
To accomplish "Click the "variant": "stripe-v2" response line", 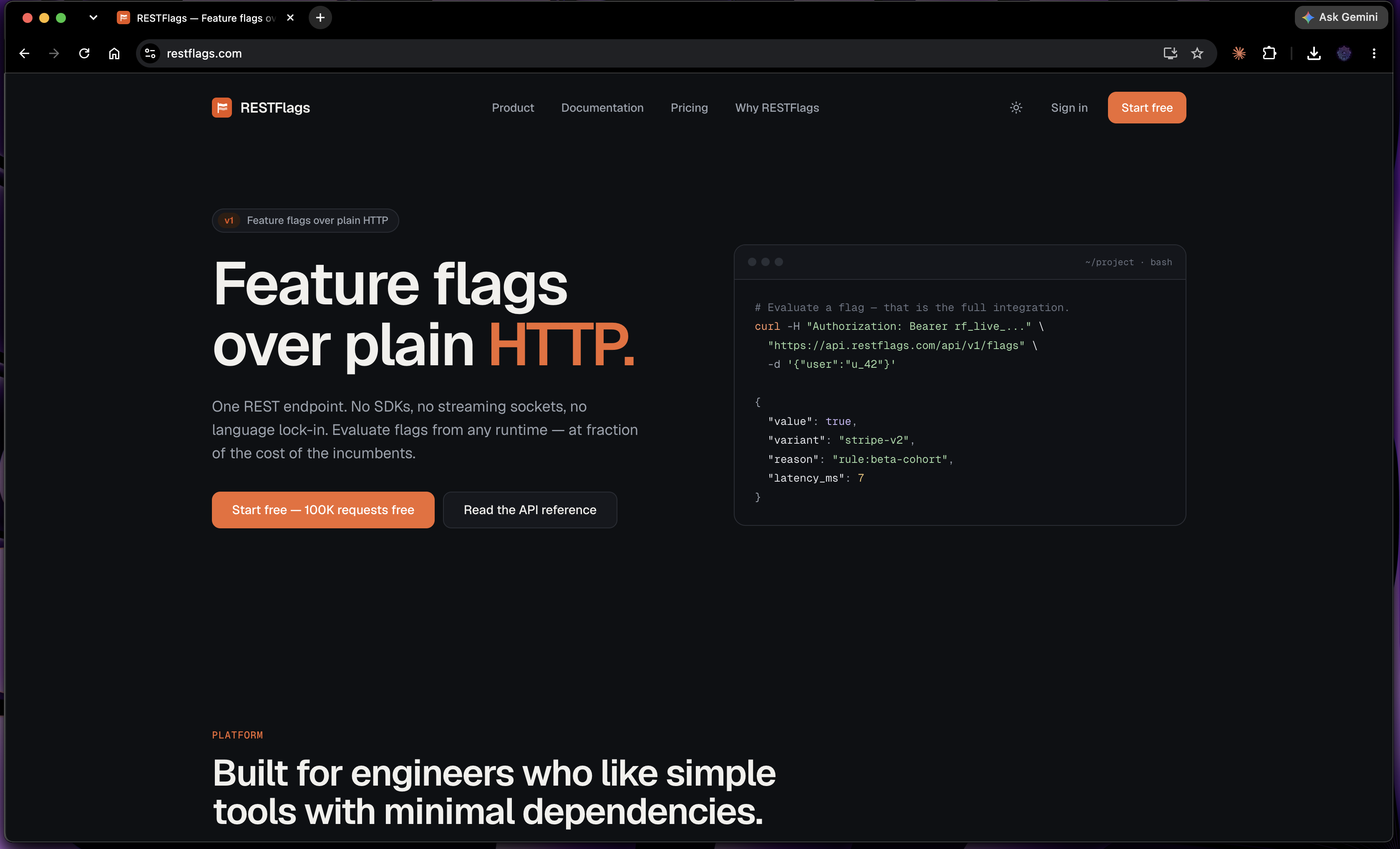I will 841,440.
